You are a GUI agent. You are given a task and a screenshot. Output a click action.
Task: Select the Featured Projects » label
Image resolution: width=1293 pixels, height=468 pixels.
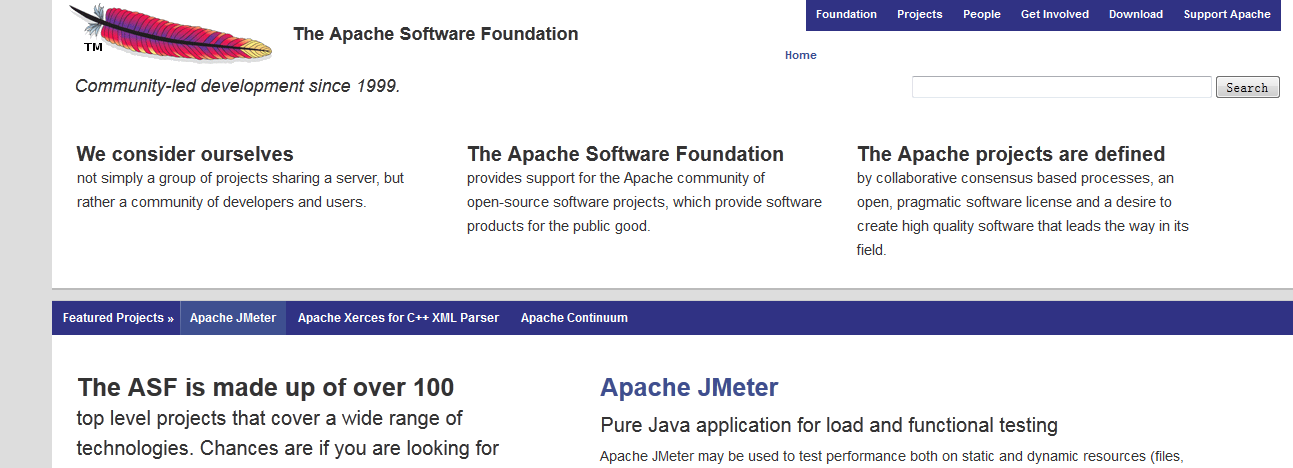coord(118,318)
